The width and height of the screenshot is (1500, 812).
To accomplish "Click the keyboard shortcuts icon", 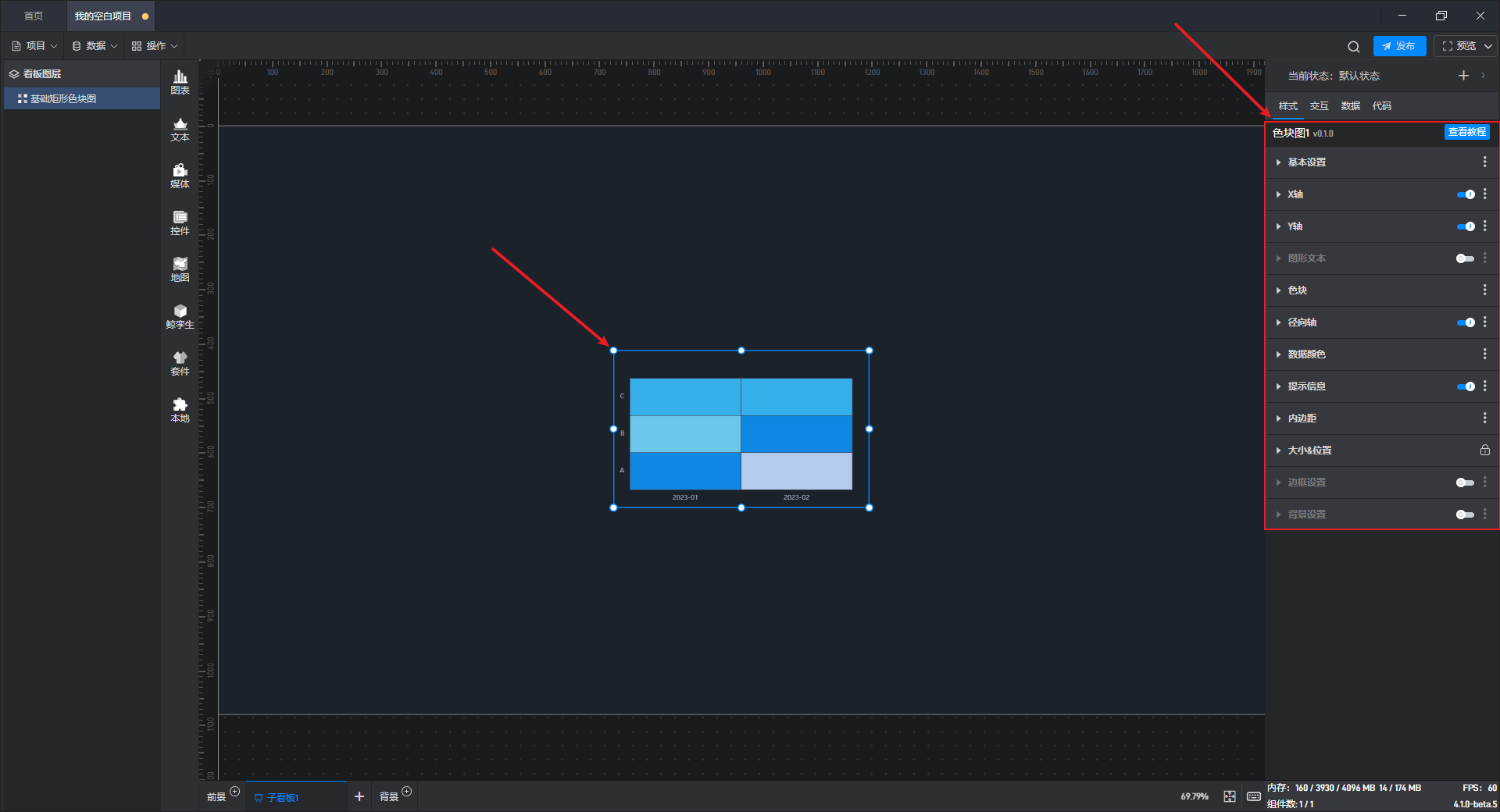I will pyautogui.click(x=1254, y=796).
